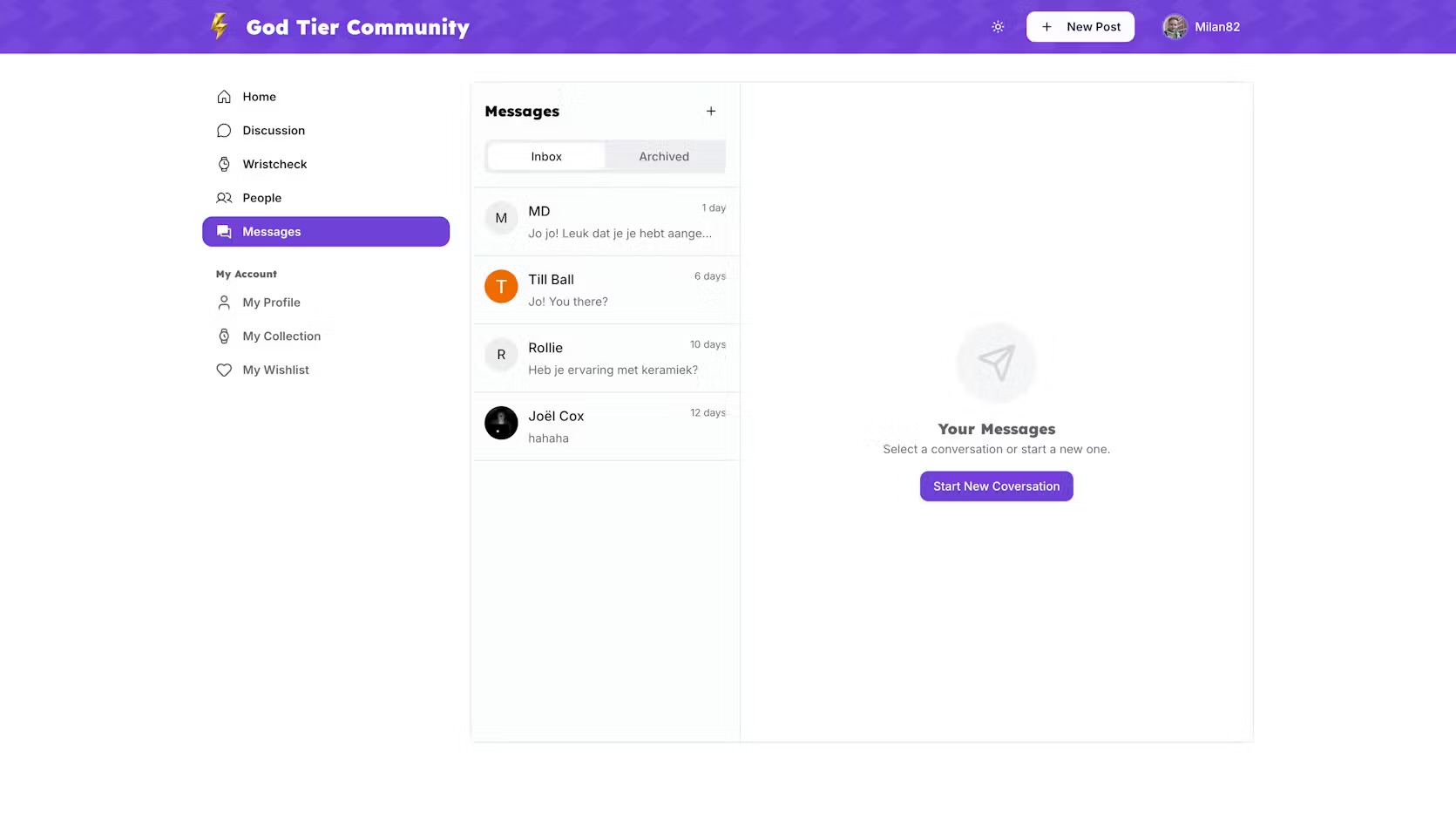1456x836 pixels.
Task: Click Joël Cox's avatar thumbnail
Action: tap(501, 424)
